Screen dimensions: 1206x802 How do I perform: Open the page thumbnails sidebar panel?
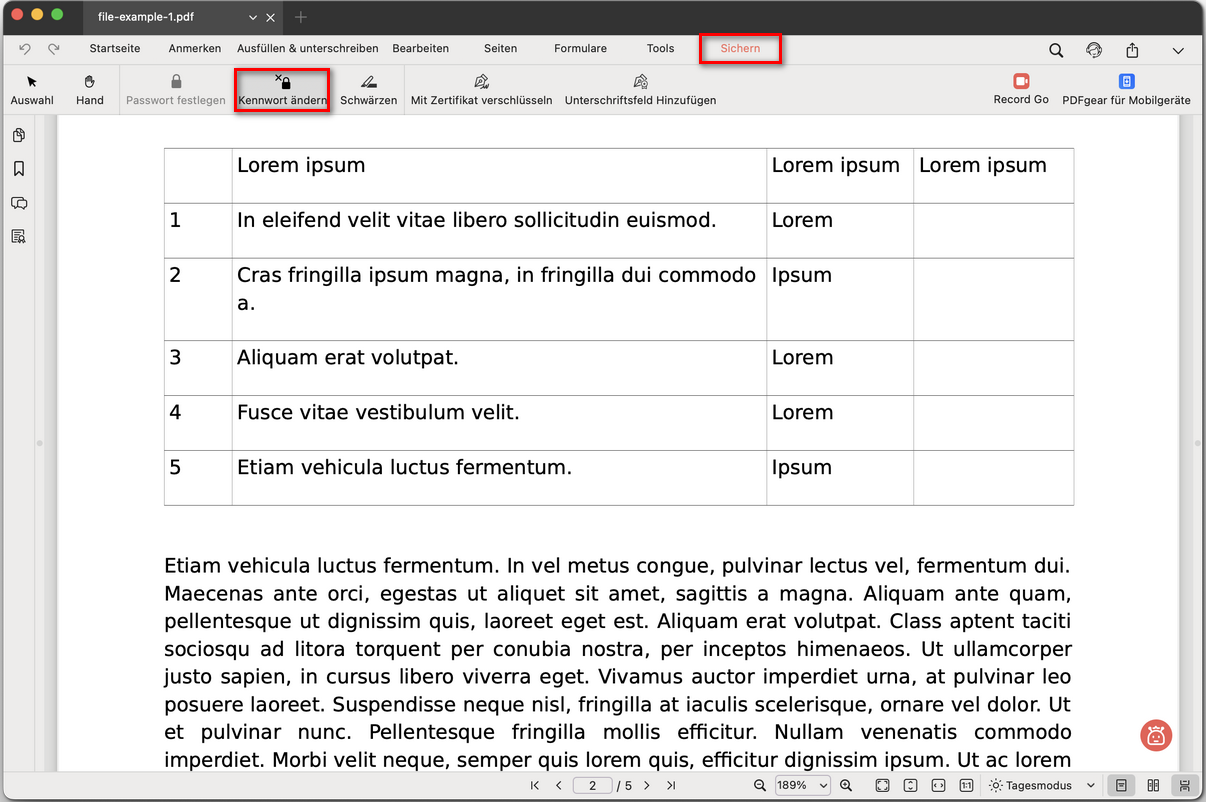(x=18, y=136)
